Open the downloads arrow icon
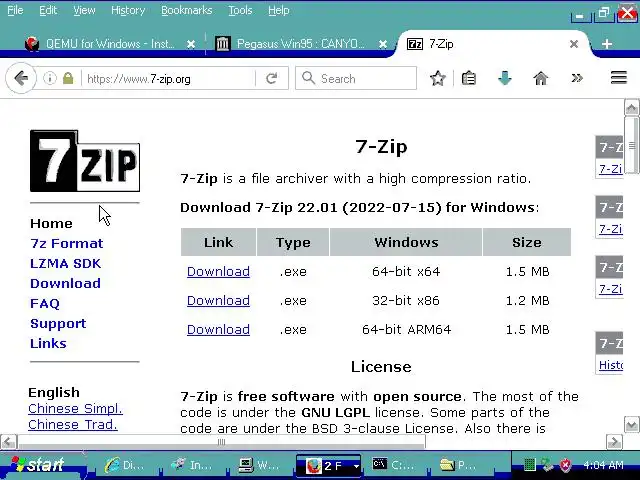Image resolution: width=640 pixels, height=480 pixels. (x=504, y=78)
